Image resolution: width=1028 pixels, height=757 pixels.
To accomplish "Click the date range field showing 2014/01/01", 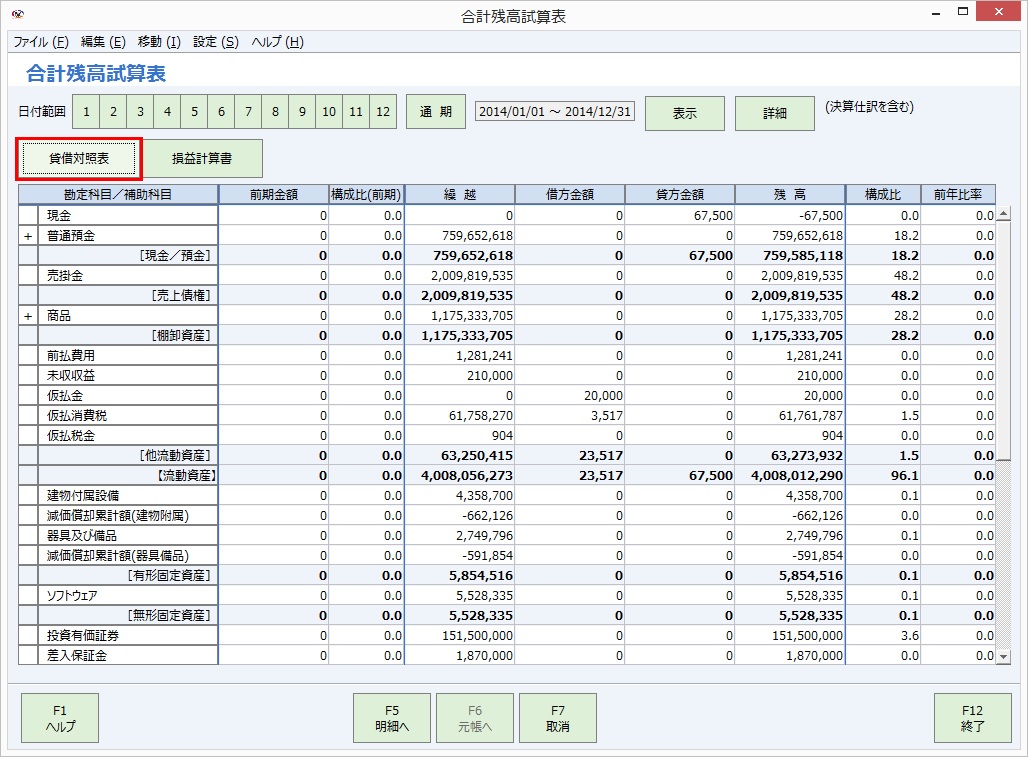I will 554,112.
